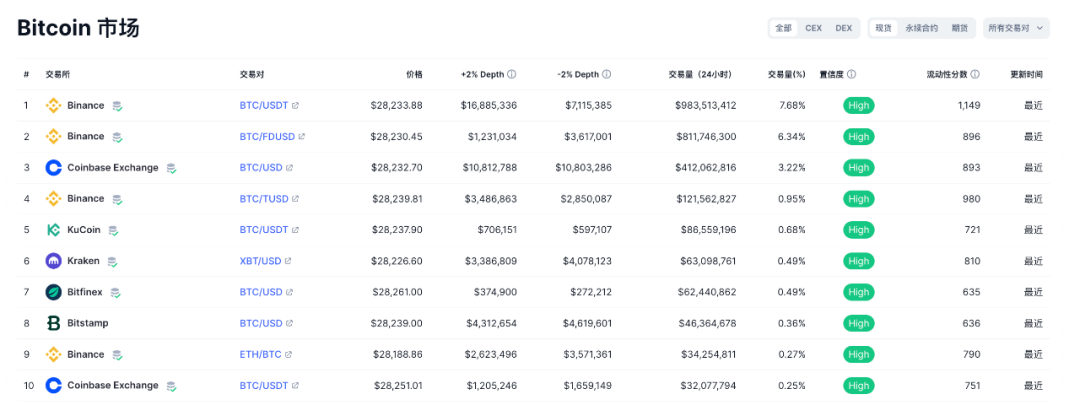Select the 全部 tab
1080x416 pixels.
click(783, 28)
